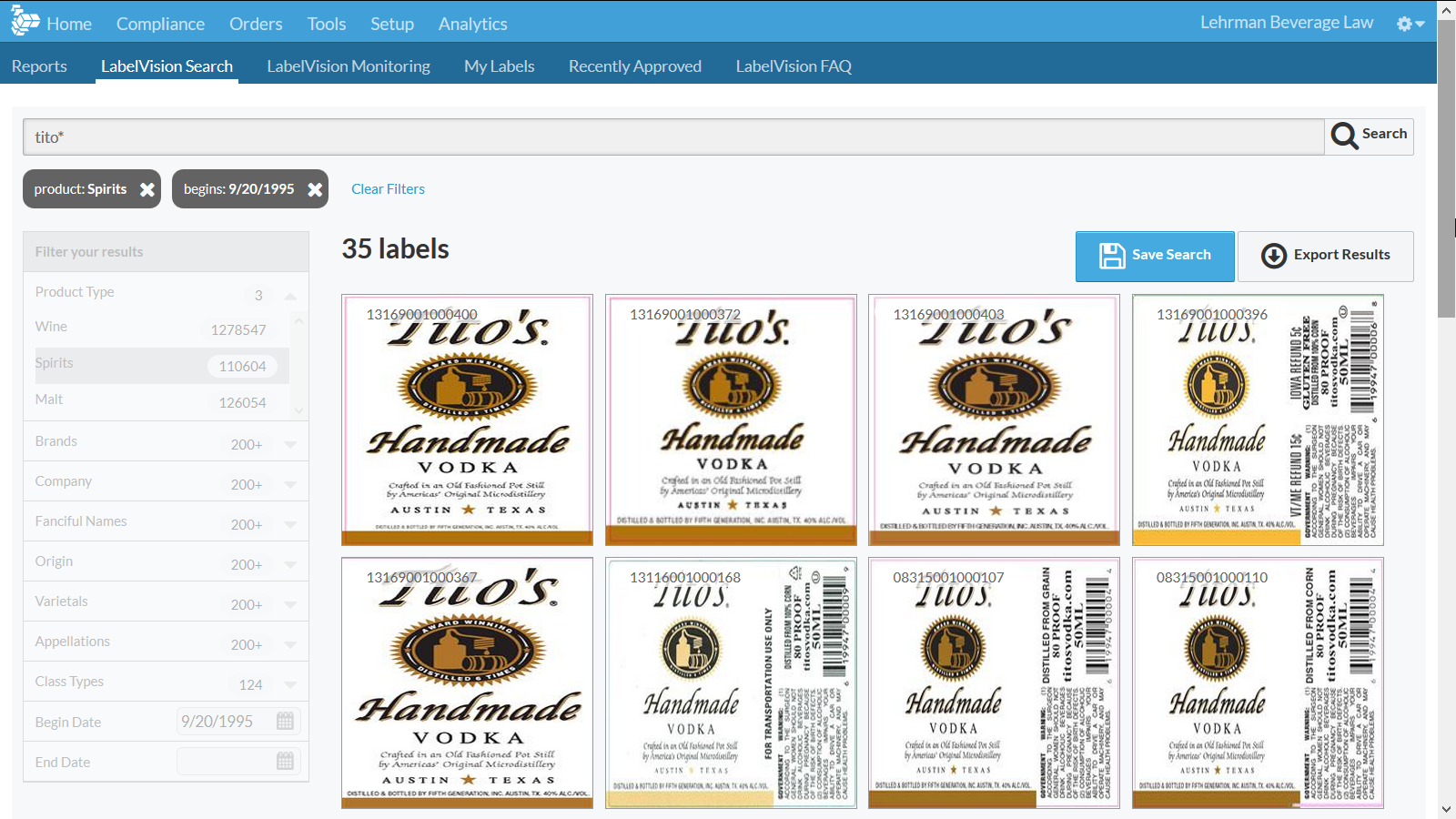
Task: Open label thumbnail 13169001000400
Action: [467, 420]
